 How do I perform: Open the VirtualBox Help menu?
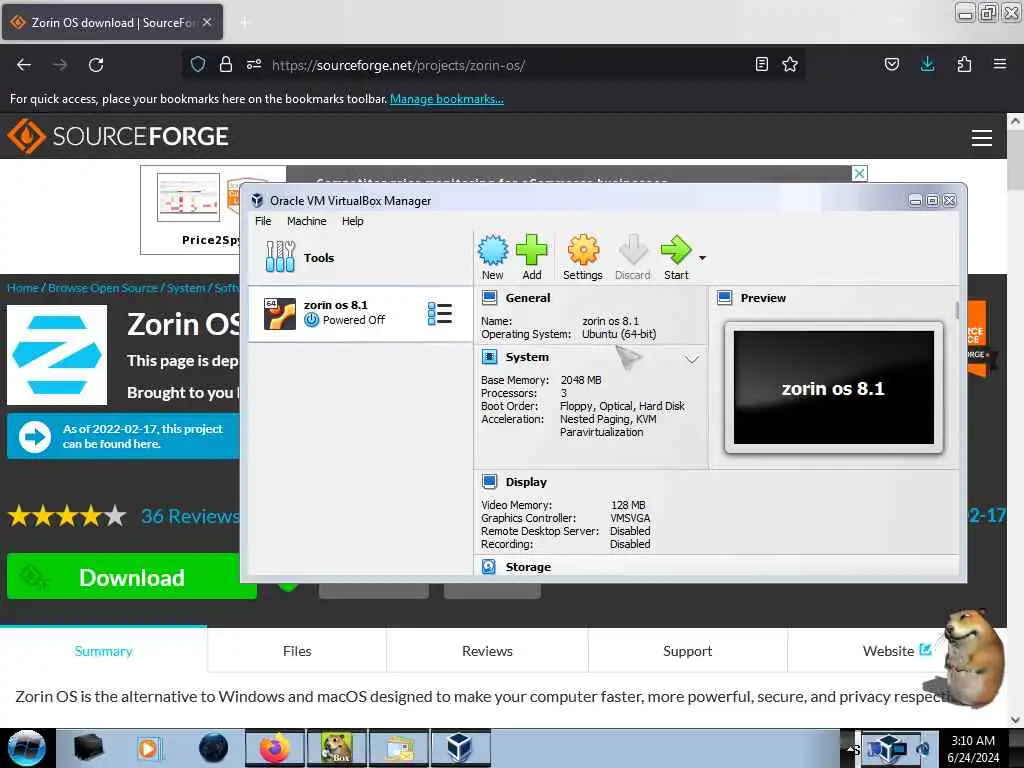click(353, 221)
